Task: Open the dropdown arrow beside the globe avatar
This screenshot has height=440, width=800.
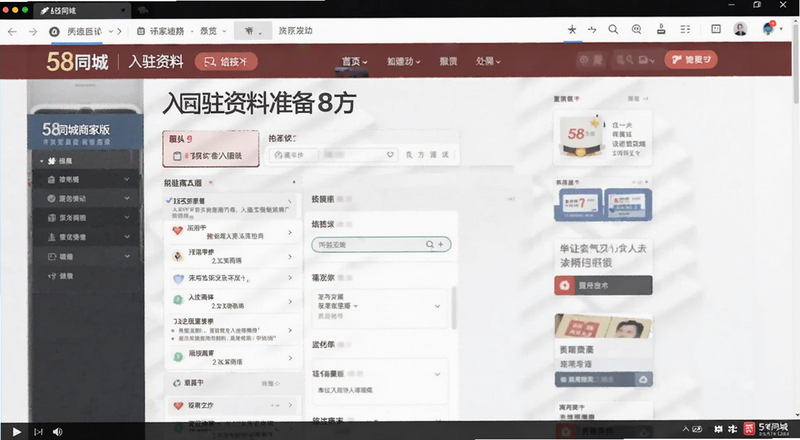Action: tap(781, 29)
